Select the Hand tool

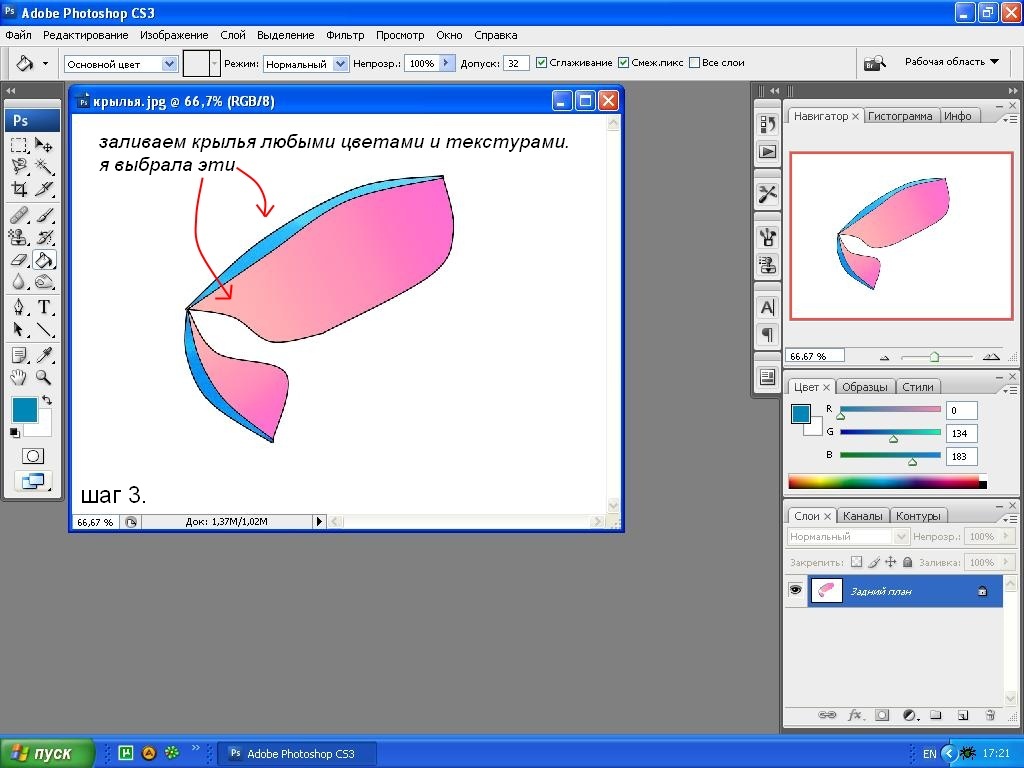point(19,377)
